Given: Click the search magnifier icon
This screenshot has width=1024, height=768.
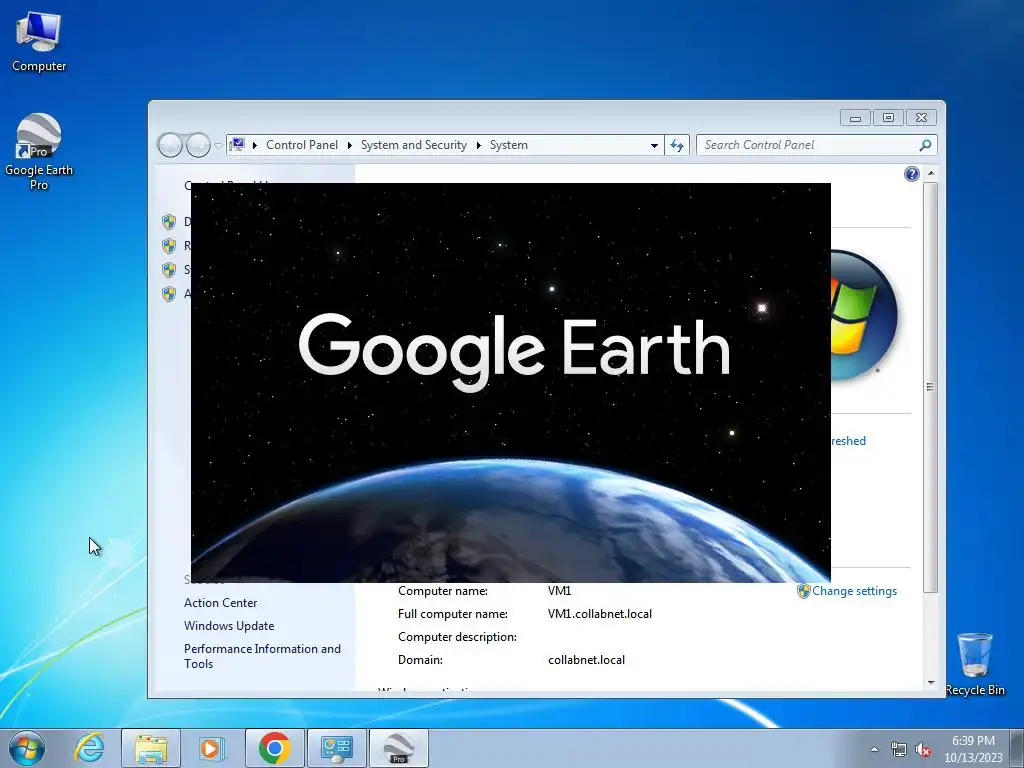Looking at the screenshot, I should 925,145.
